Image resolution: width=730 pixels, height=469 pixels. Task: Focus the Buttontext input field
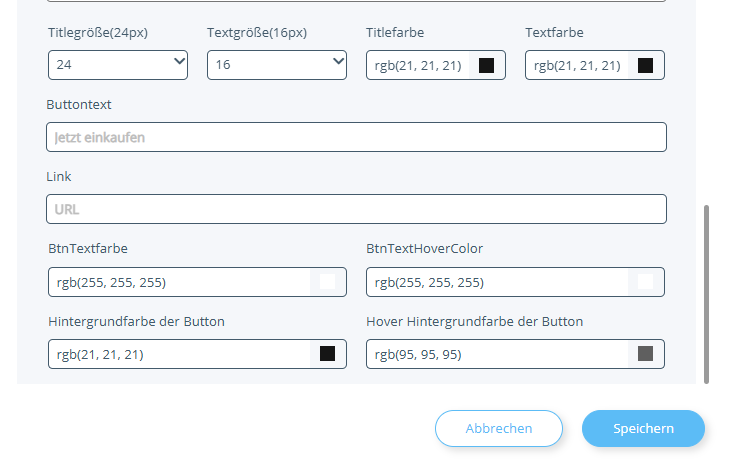[x=356, y=137]
